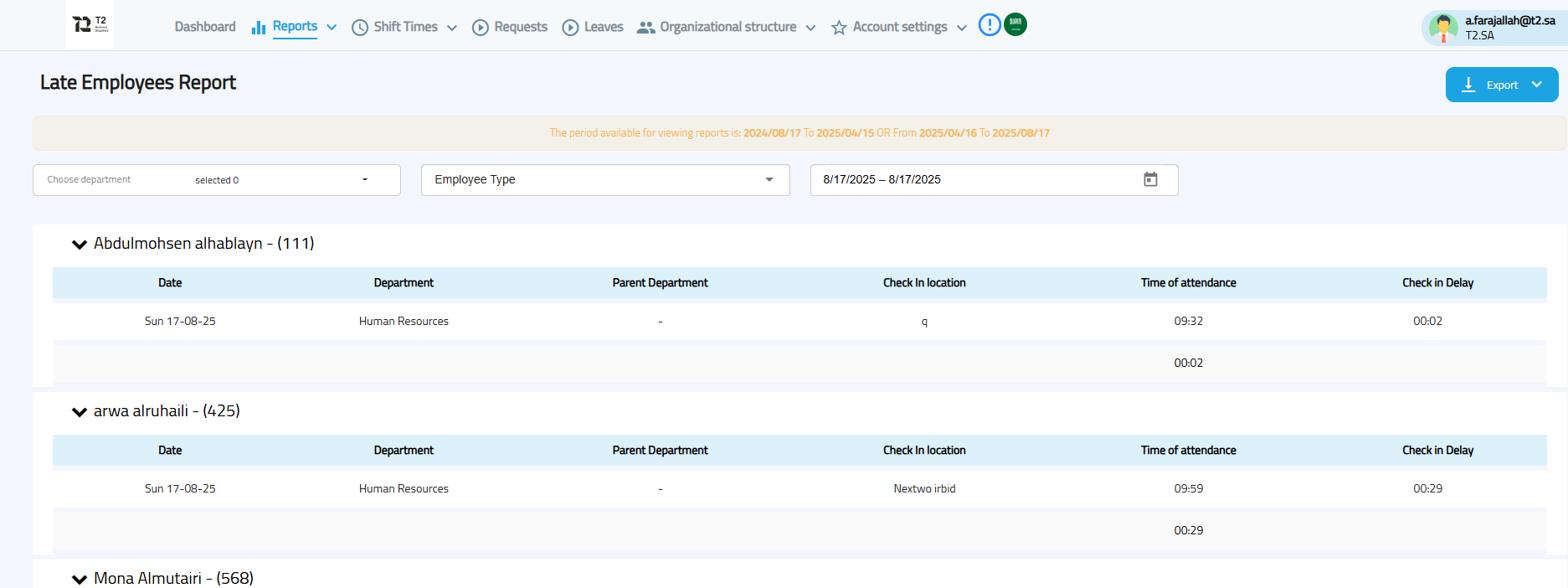1568x588 pixels.
Task: Click Sun 17-08-25 in arwa's row
Action: pos(180,488)
